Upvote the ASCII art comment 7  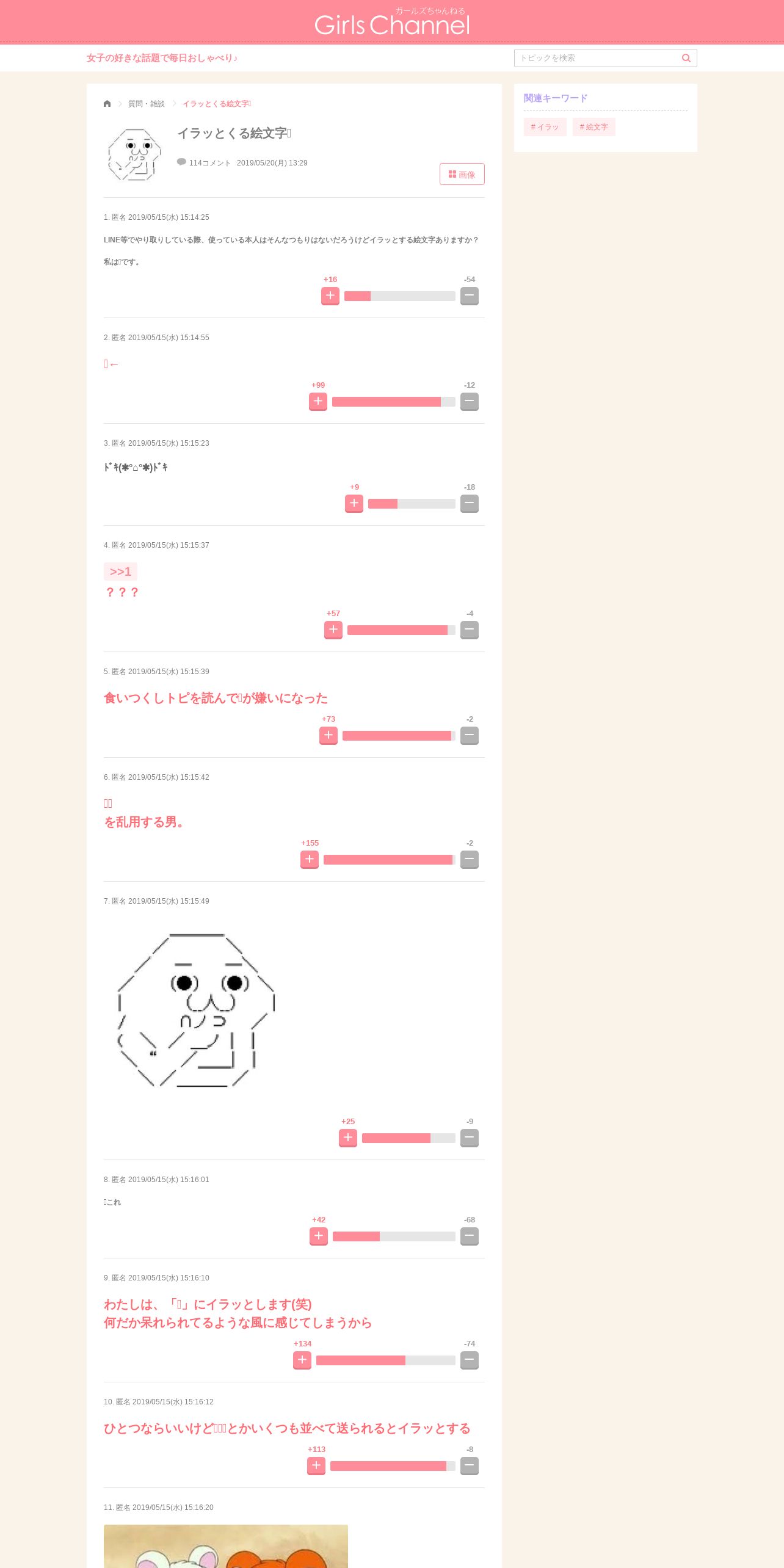[348, 1138]
